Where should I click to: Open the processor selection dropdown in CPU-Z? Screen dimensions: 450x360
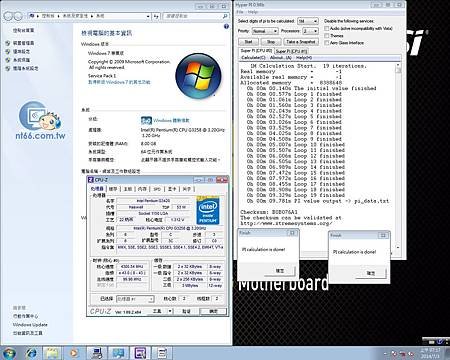point(135,299)
